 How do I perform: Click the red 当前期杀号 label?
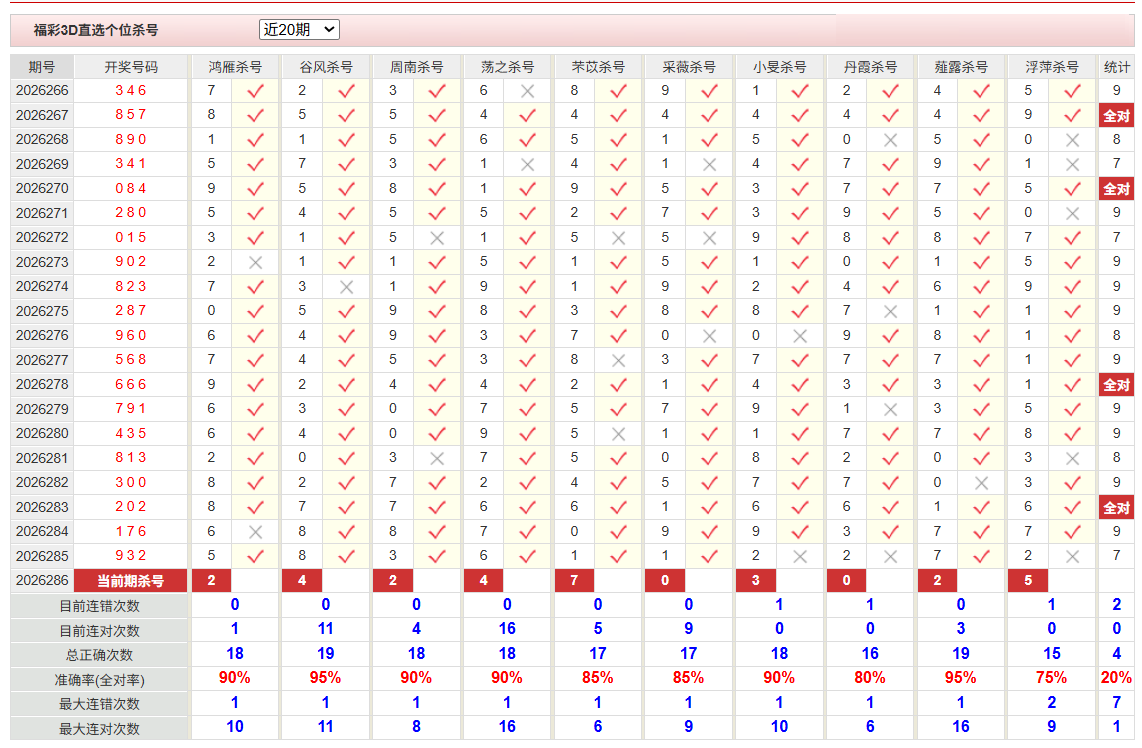[x=131, y=581]
